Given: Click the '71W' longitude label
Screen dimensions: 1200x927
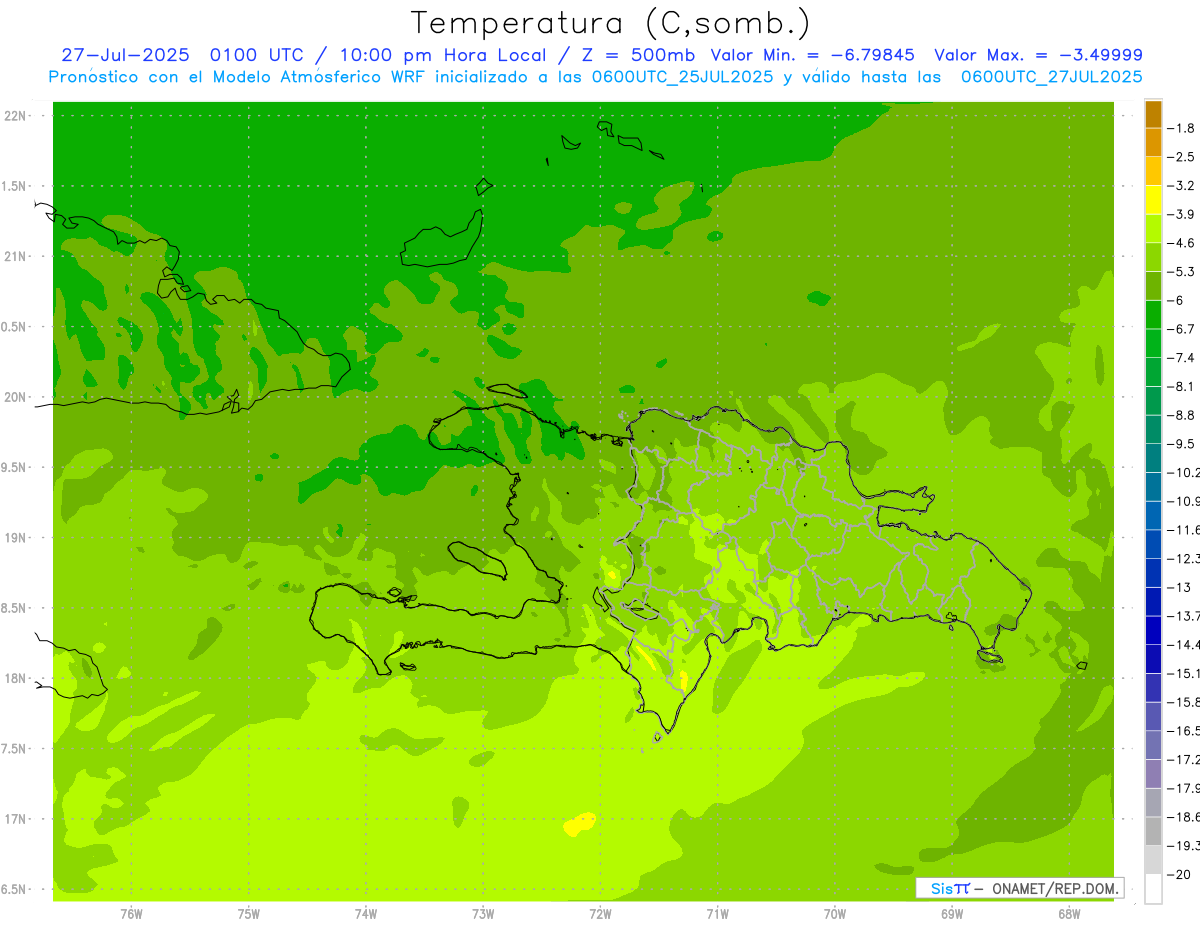Looking at the screenshot, I should pyautogui.click(x=717, y=914).
